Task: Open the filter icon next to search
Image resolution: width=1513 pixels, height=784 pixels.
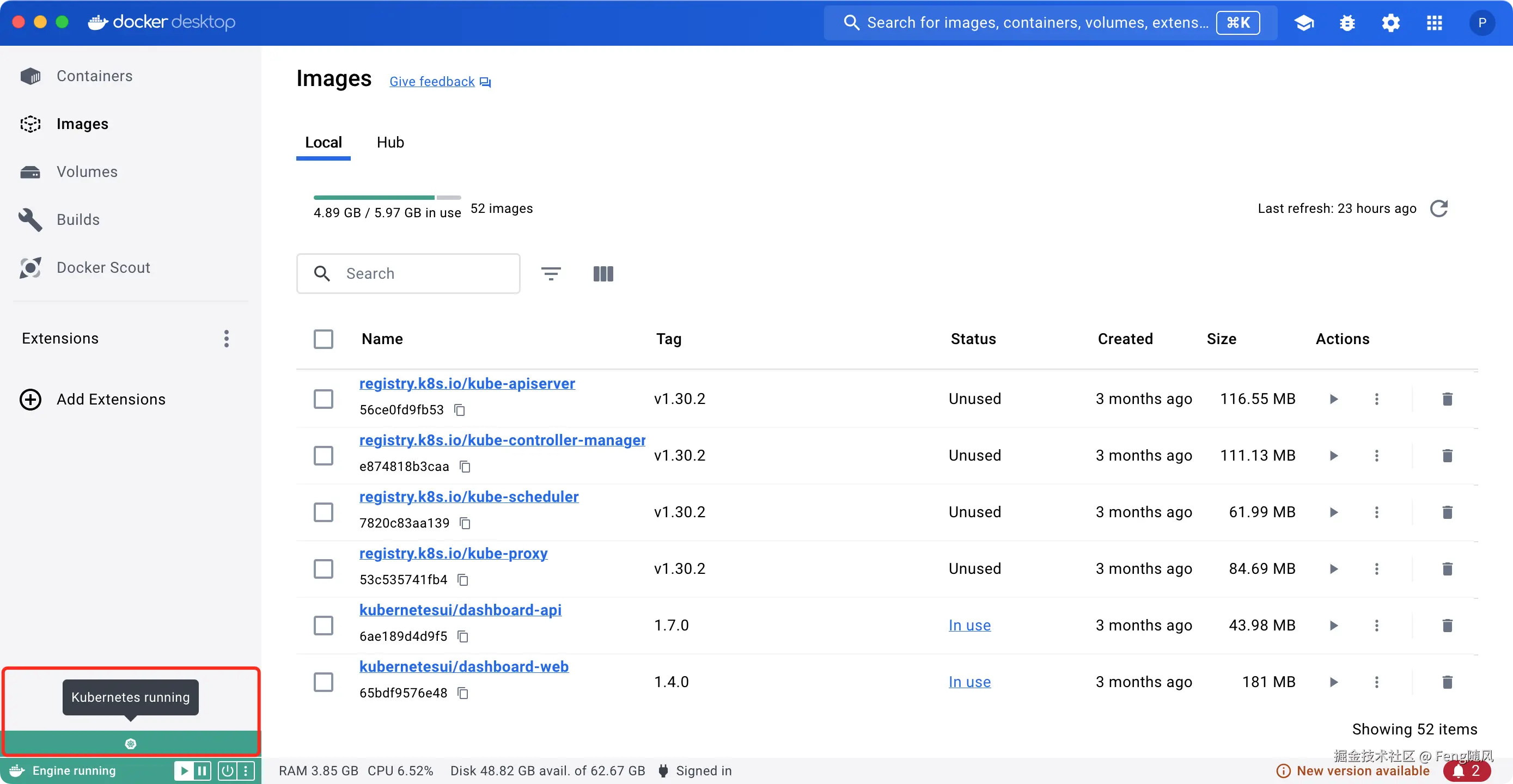Action: 550,274
